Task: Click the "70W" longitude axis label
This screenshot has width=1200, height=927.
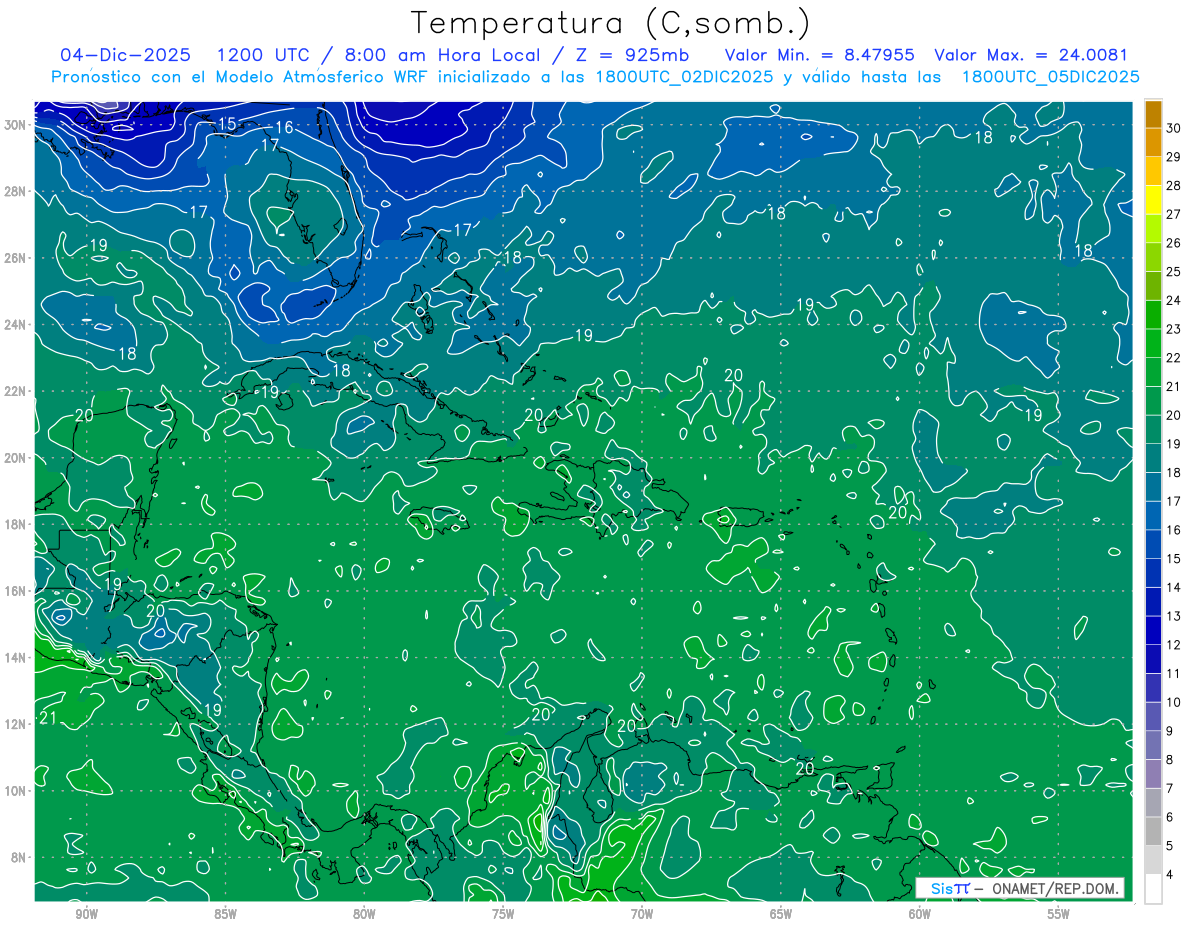Action: 642,914
